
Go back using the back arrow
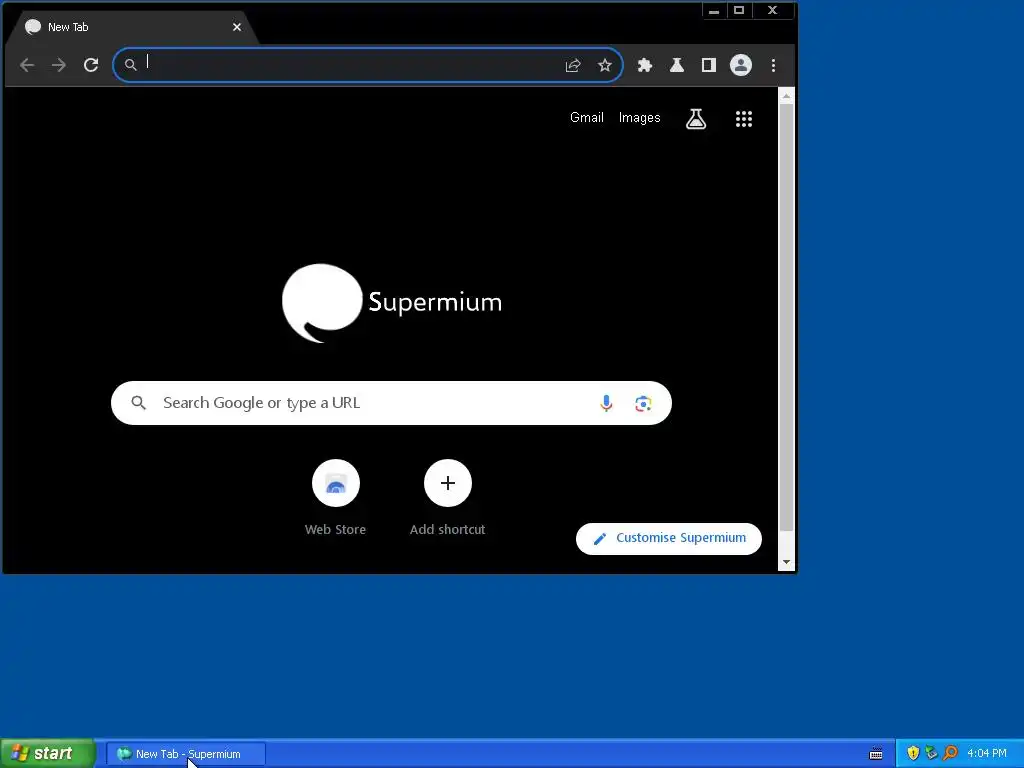point(27,65)
